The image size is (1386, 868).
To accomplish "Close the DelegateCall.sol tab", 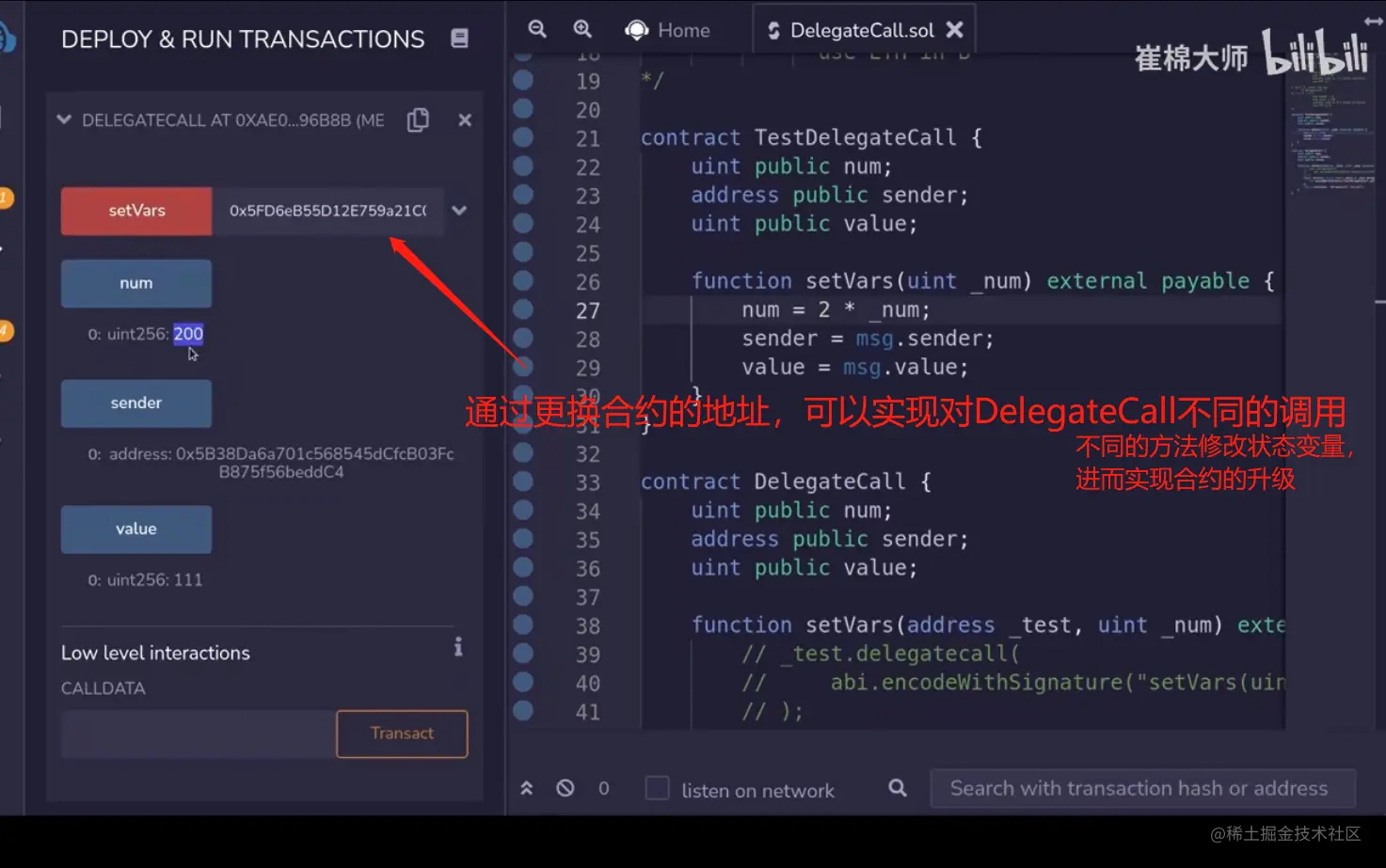I will point(955,30).
